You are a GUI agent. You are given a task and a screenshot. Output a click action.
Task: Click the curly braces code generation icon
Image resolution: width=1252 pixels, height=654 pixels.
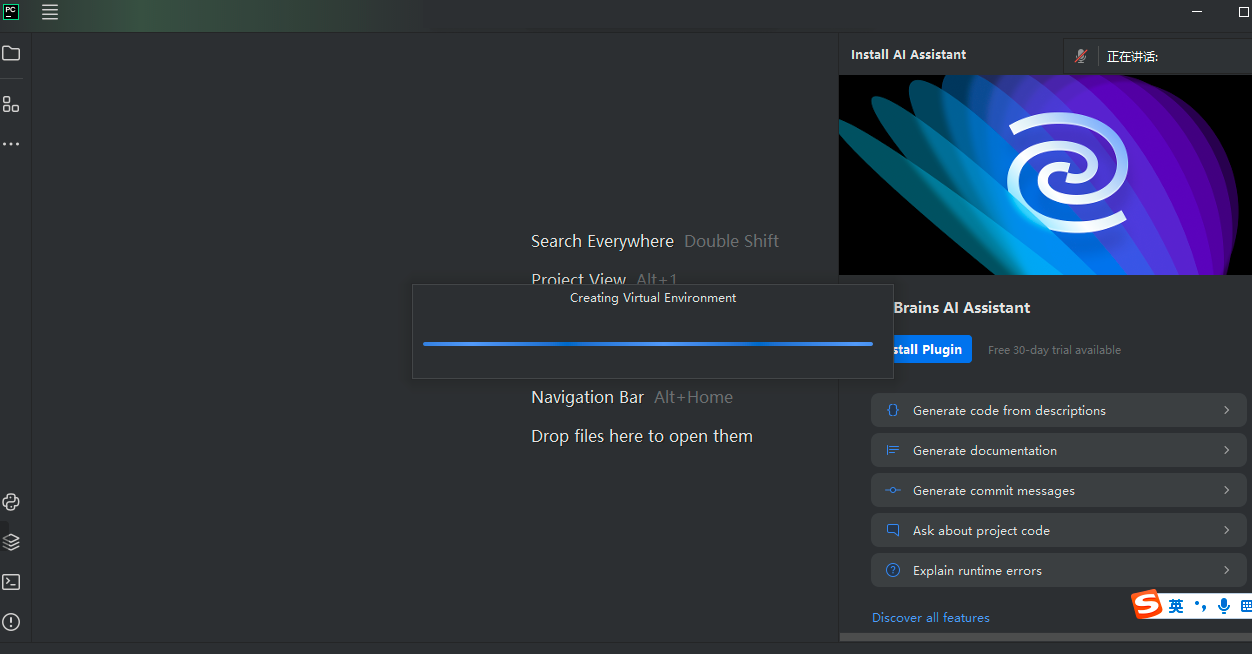click(x=893, y=410)
